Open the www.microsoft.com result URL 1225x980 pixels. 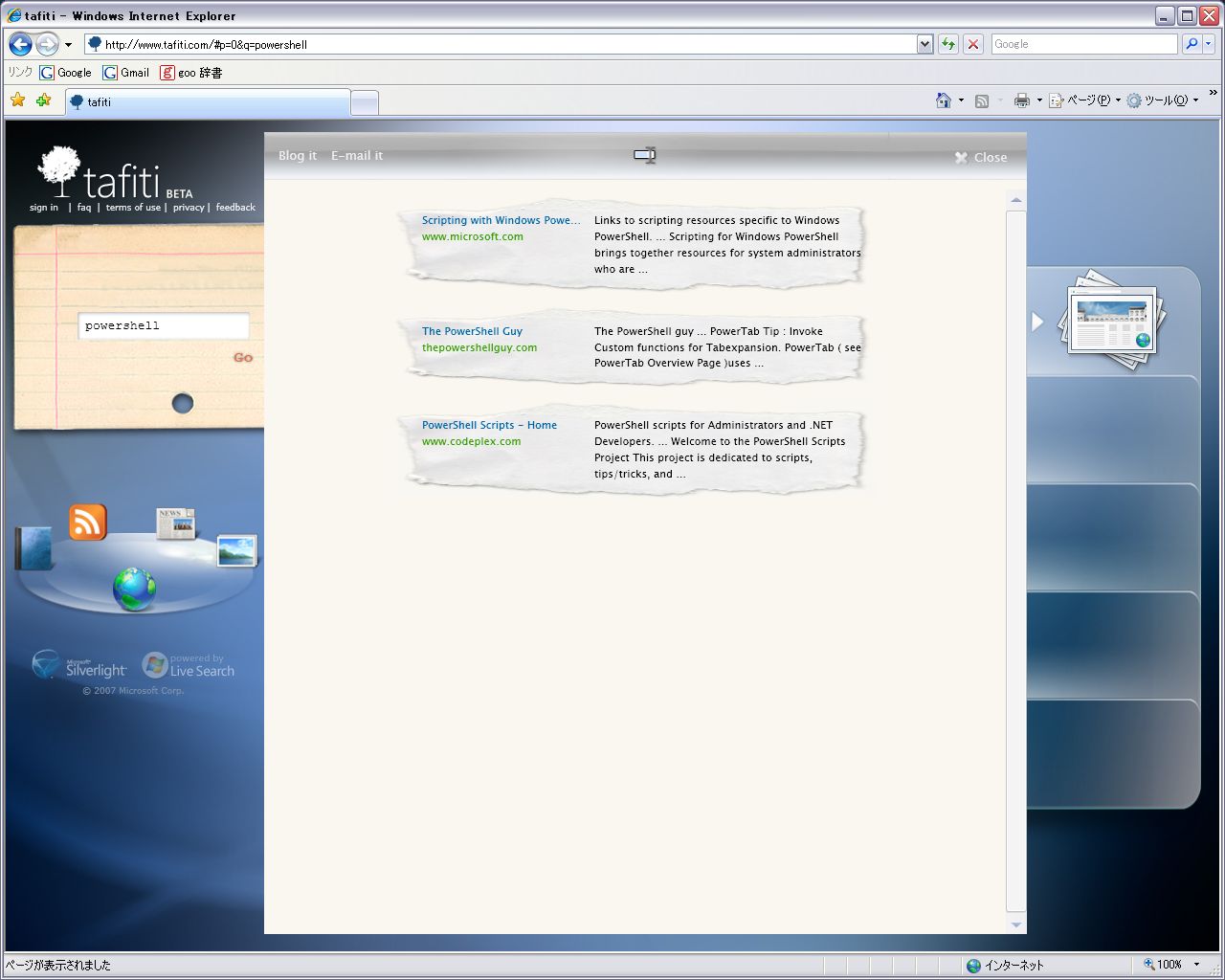point(473,236)
